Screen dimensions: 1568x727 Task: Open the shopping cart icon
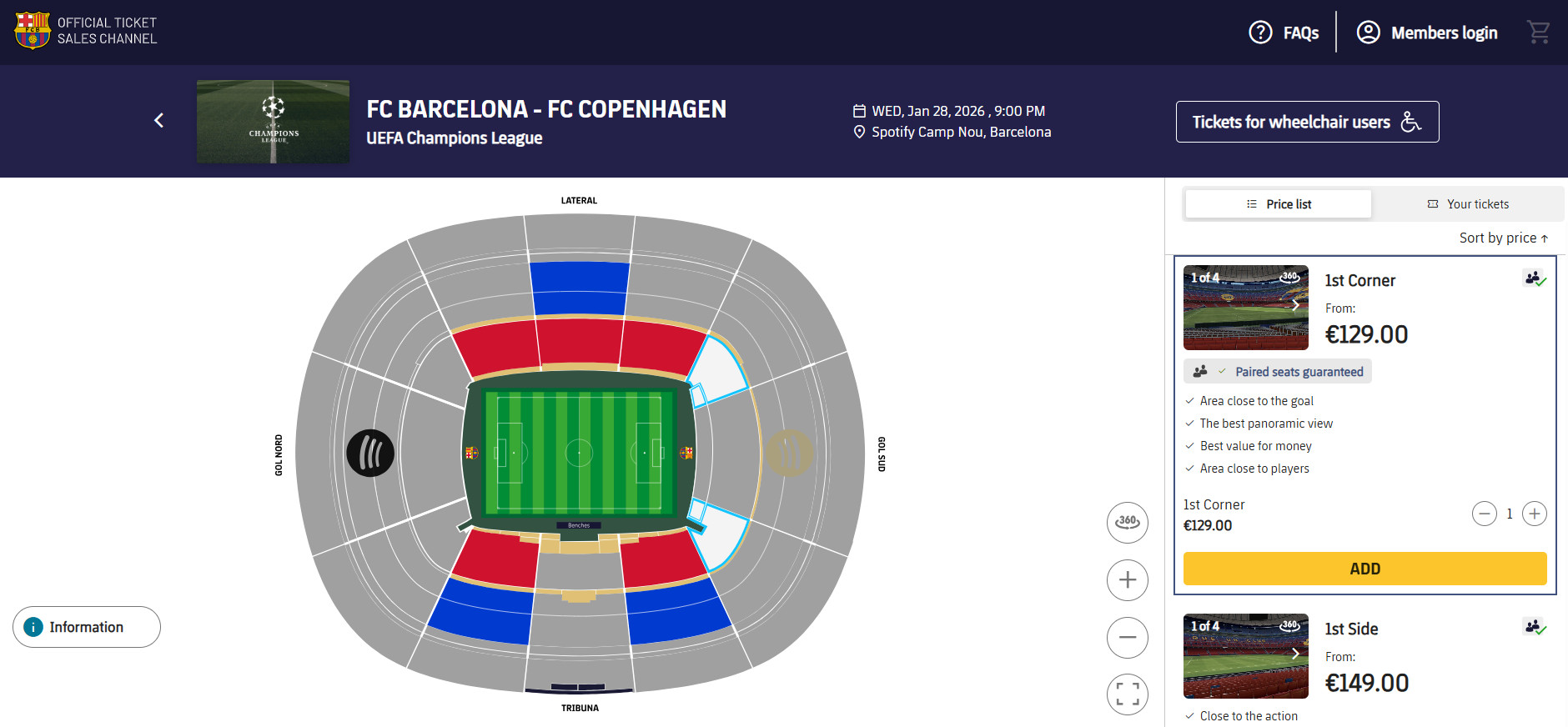[x=1538, y=33]
